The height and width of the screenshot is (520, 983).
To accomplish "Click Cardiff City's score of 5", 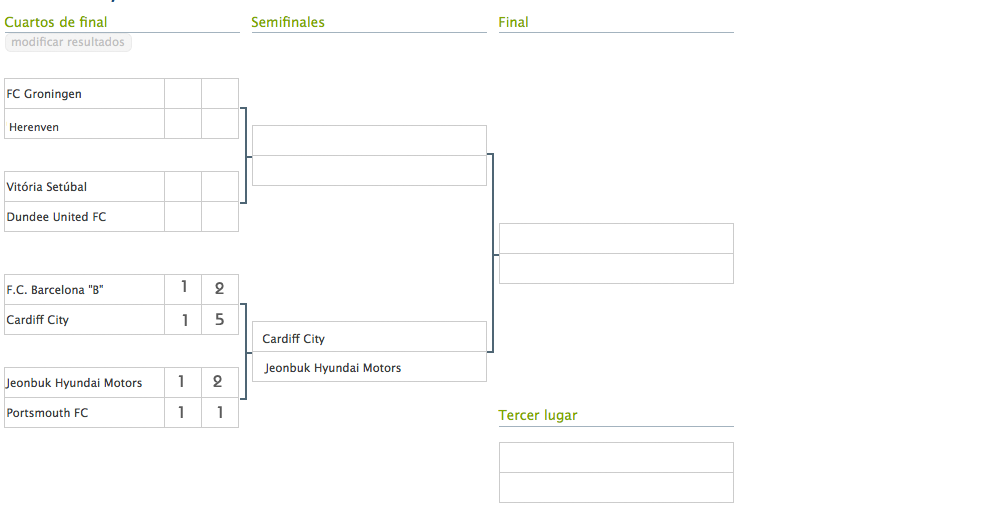I will coord(220,320).
